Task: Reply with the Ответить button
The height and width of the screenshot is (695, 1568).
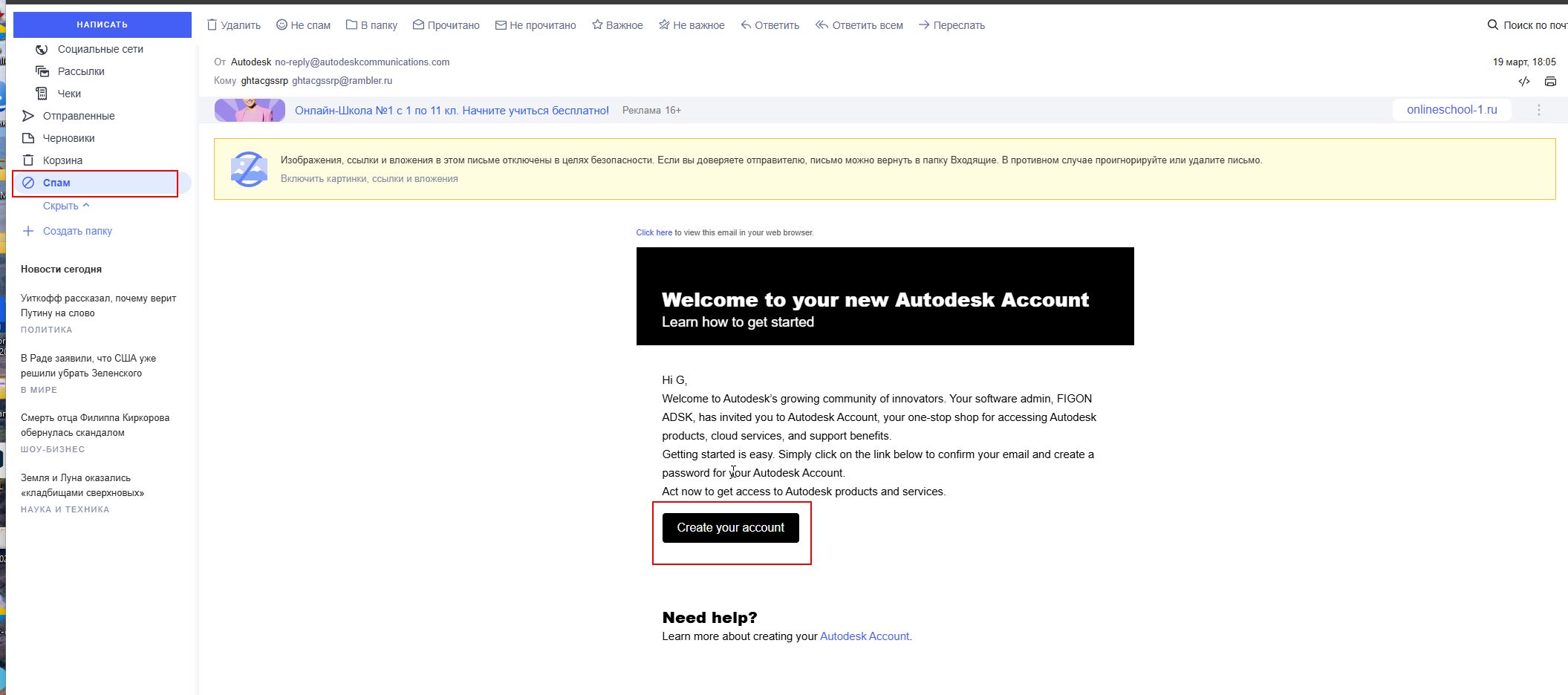Action: pyautogui.click(x=770, y=25)
